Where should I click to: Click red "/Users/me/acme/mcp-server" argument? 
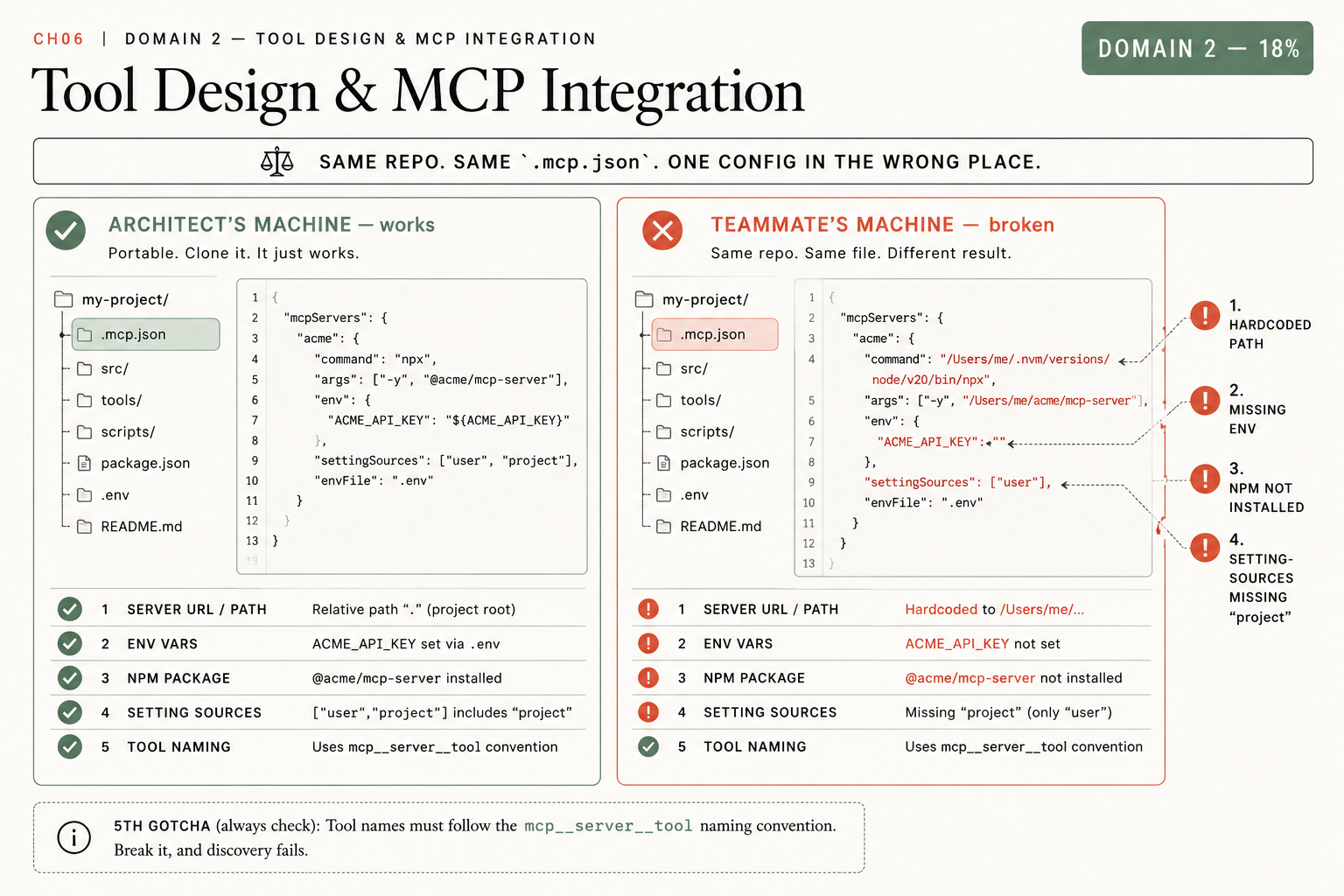coord(1053,400)
